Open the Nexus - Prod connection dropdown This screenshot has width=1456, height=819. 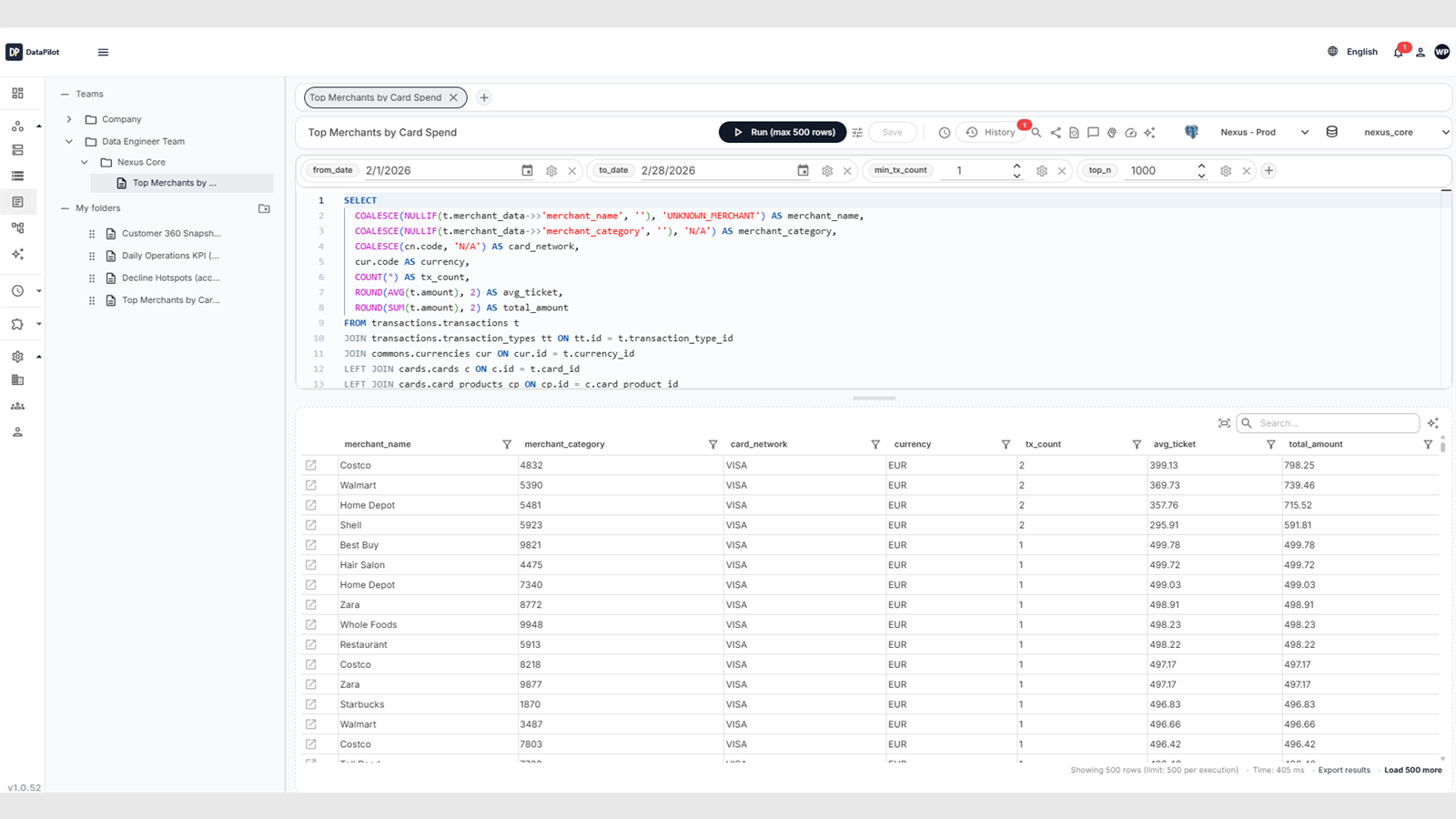coord(1265,132)
